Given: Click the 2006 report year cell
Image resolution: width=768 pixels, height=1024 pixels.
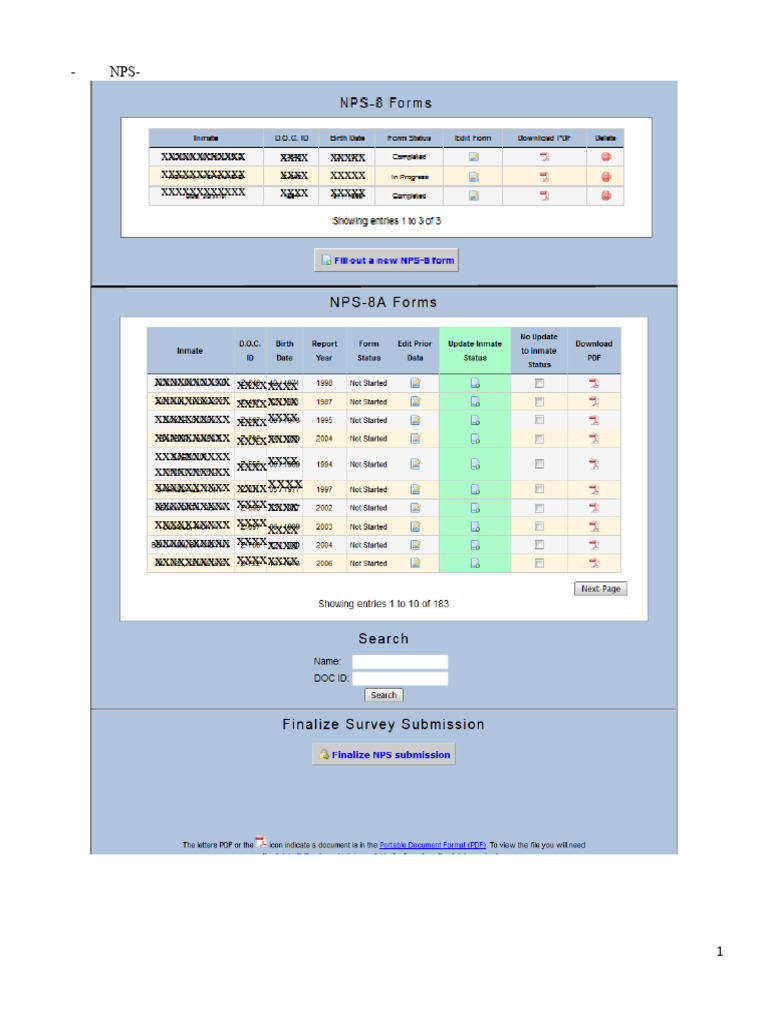Looking at the screenshot, I should point(325,563).
